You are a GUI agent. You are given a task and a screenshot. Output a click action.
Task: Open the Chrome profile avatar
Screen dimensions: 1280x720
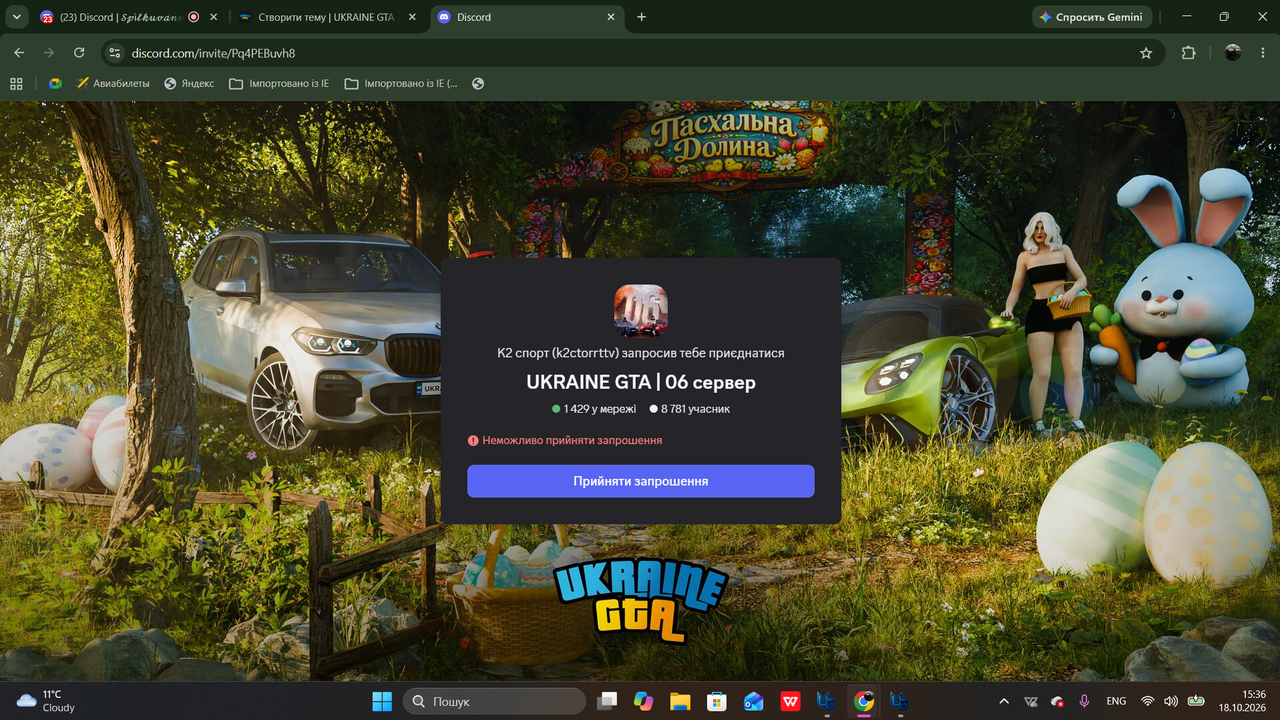1233,53
